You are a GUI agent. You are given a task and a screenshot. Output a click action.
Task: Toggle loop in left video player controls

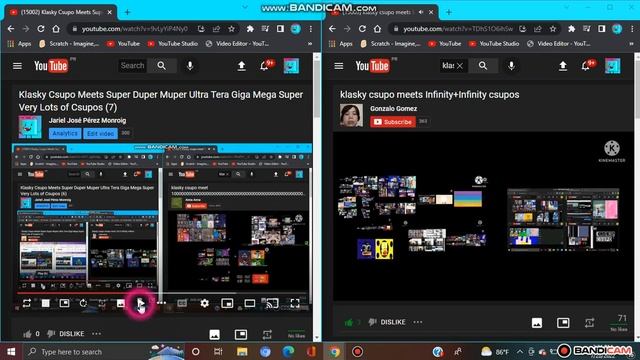point(27,303)
